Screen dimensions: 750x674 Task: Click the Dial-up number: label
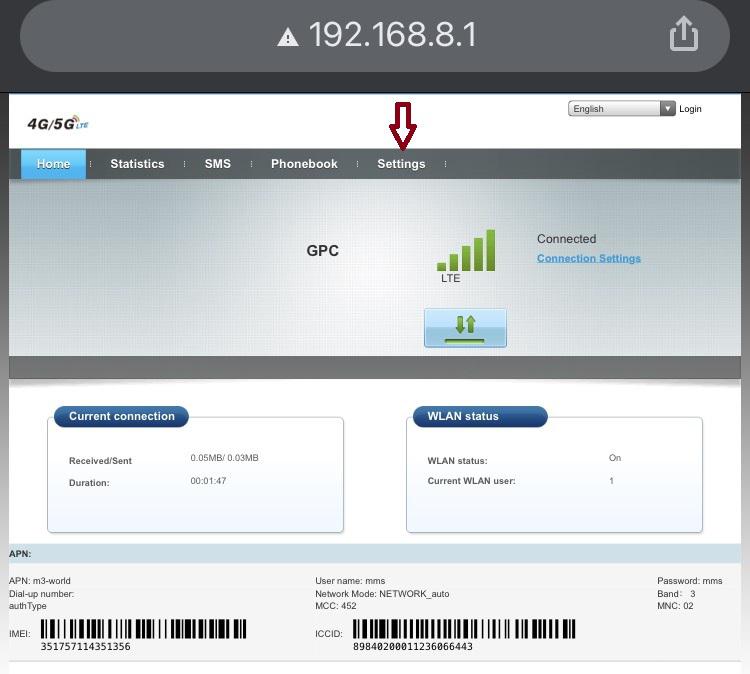(41, 594)
